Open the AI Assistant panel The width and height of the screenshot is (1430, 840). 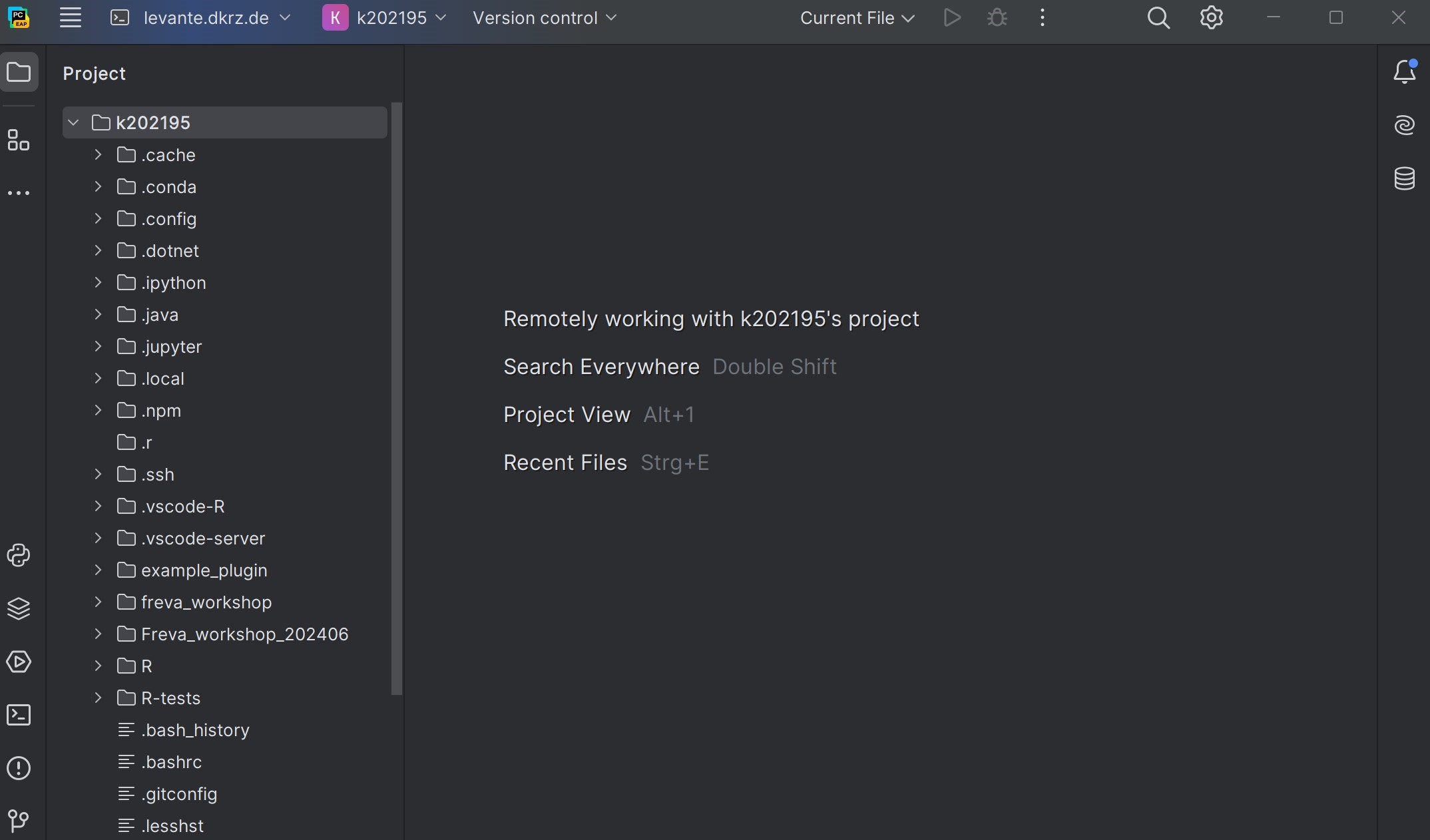1405,125
